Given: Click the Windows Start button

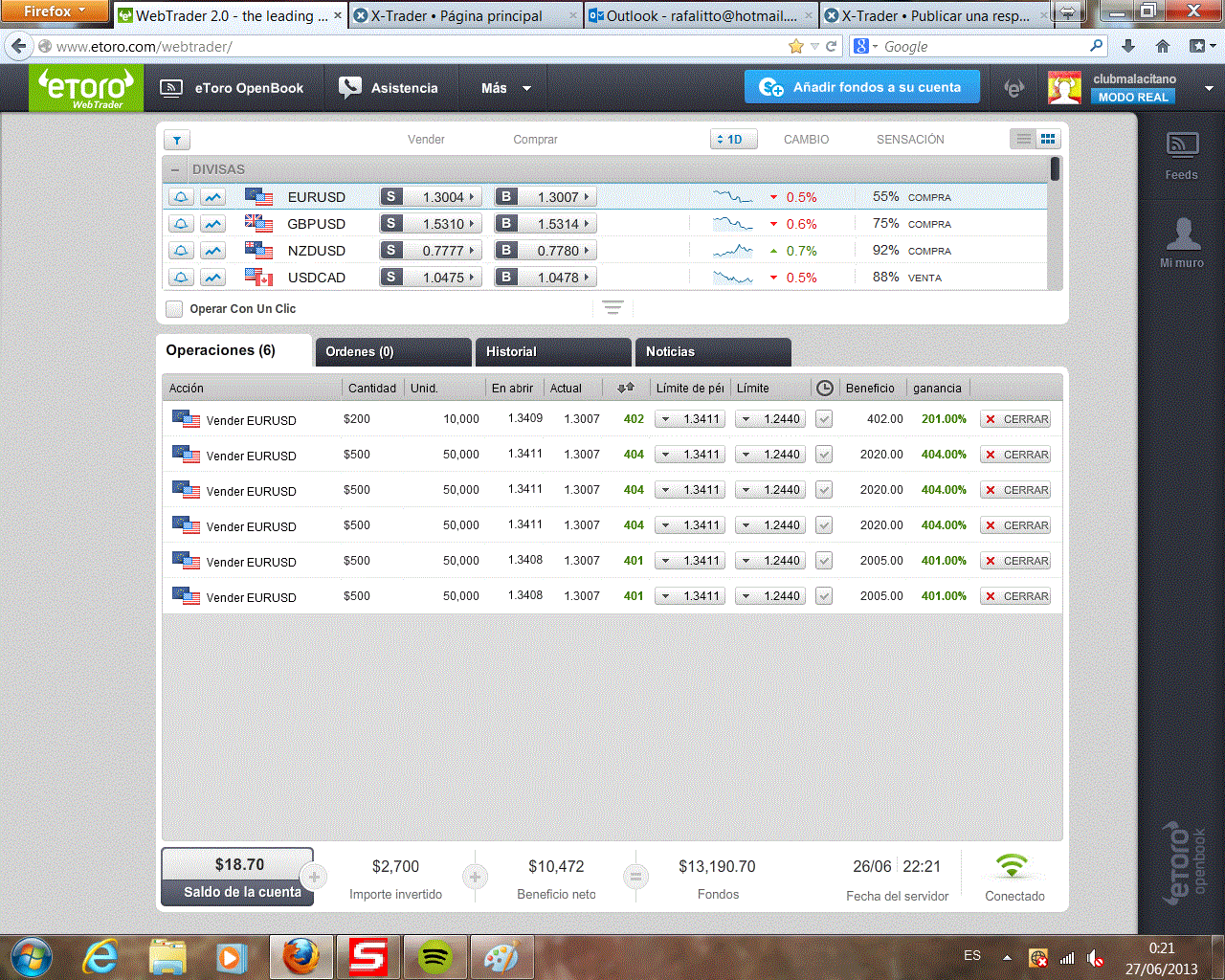Looking at the screenshot, I should [x=31, y=956].
